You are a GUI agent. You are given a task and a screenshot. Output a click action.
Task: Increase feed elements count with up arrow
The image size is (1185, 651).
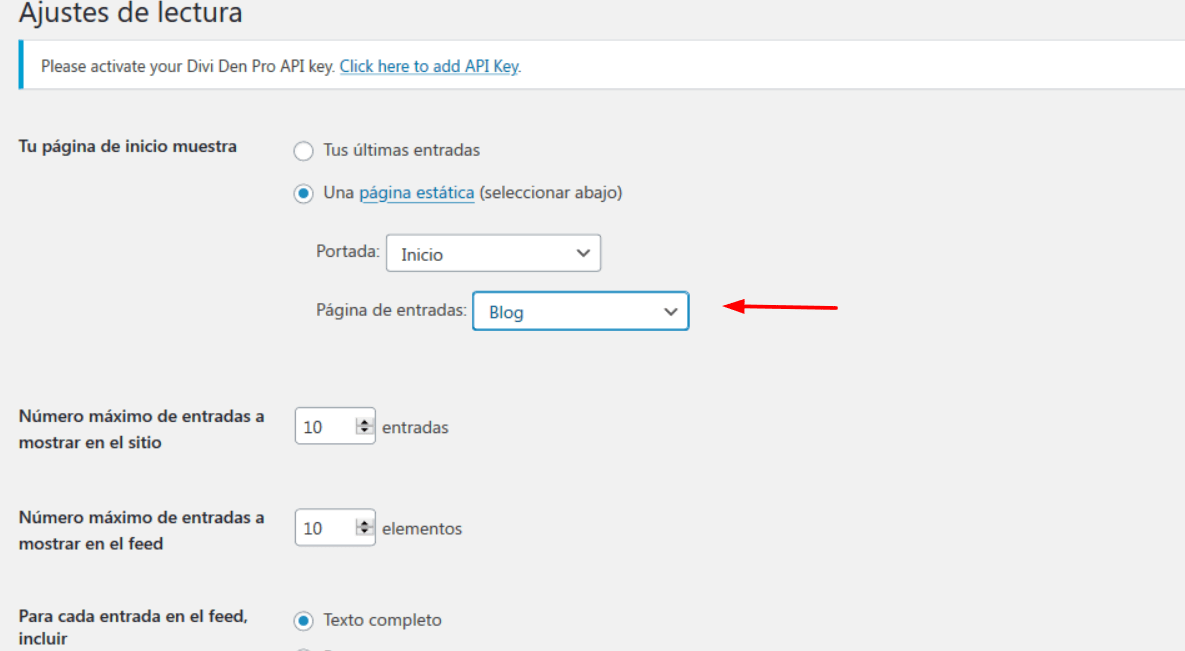tap(364, 523)
